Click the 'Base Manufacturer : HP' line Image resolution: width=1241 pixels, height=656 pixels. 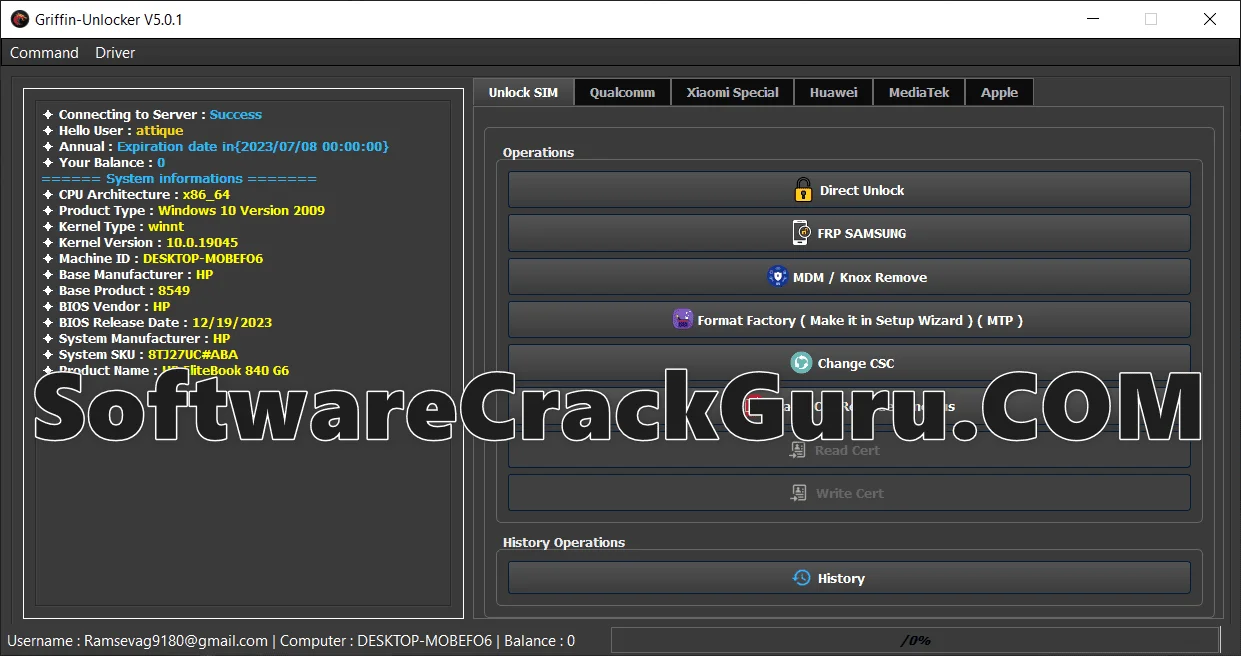point(128,275)
